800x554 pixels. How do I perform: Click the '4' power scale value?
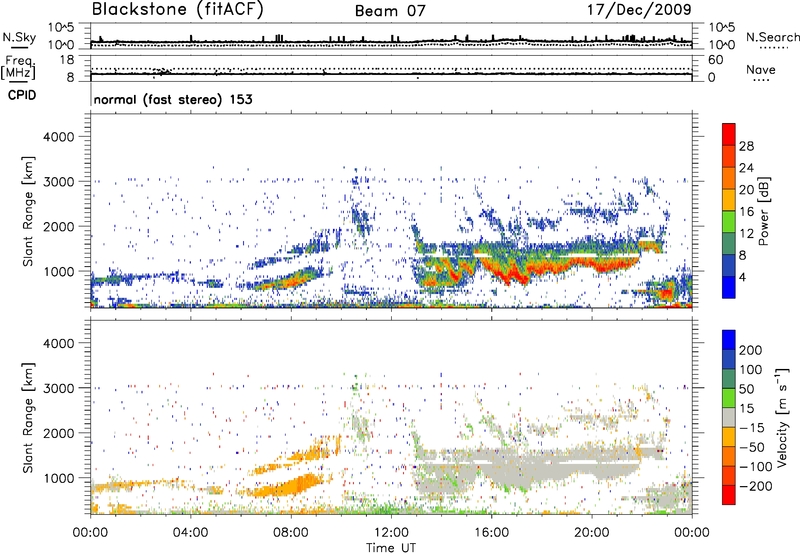tap(743, 278)
